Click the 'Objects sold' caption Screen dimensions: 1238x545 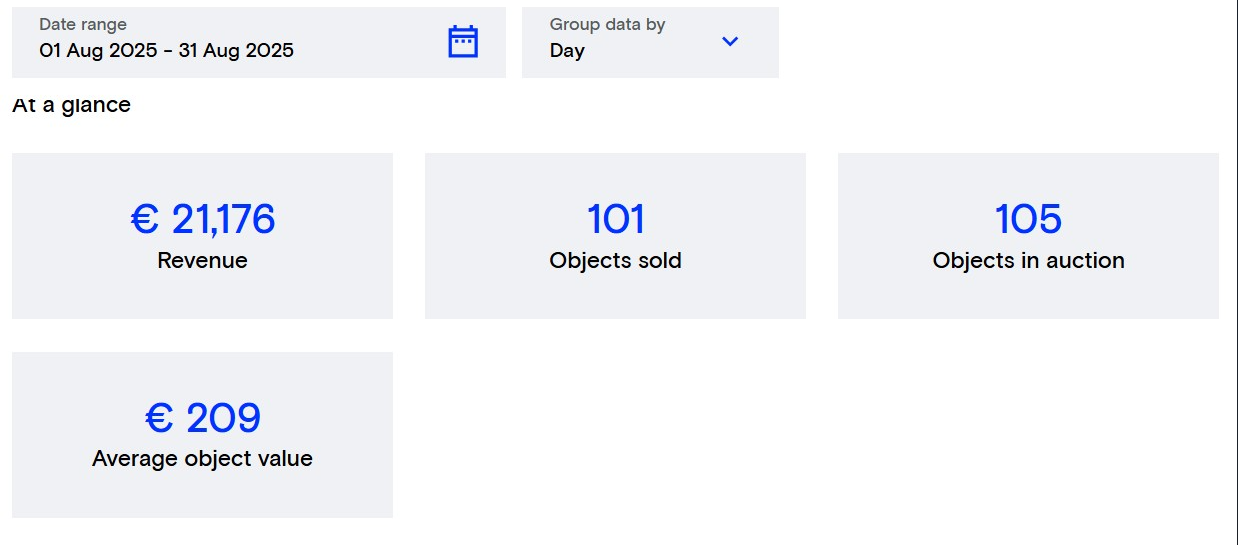pos(615,261)
